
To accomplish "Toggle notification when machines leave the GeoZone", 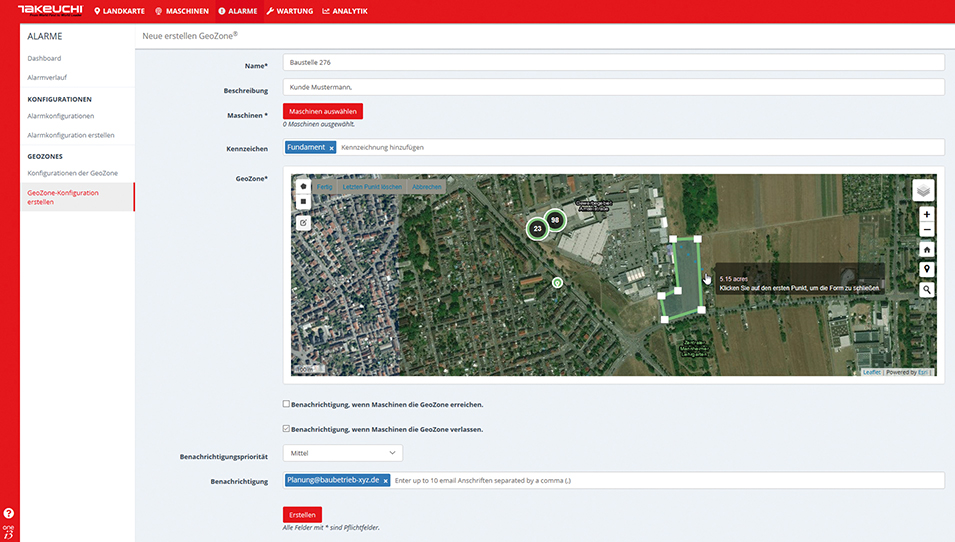I will pyautogui.click(x=287, y=429).
